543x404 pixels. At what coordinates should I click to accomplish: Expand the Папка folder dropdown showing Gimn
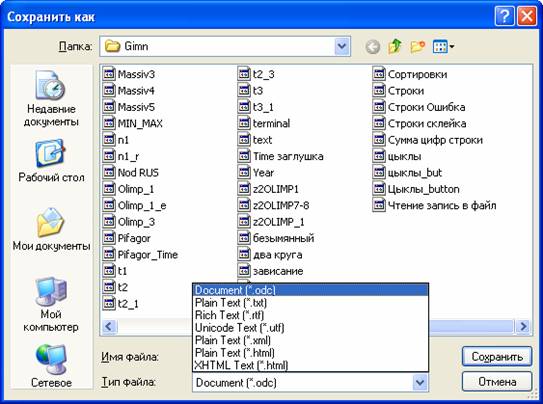pos(342,46)
